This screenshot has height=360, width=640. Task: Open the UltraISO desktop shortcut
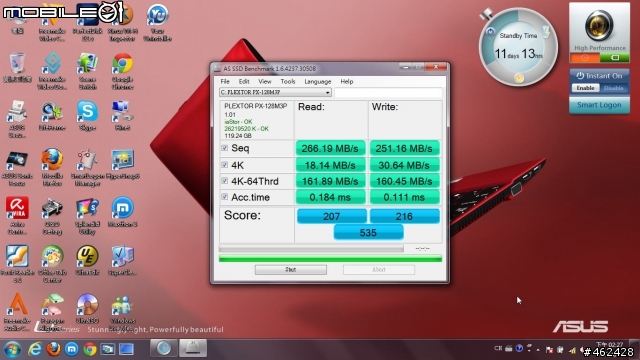[87, 308]
